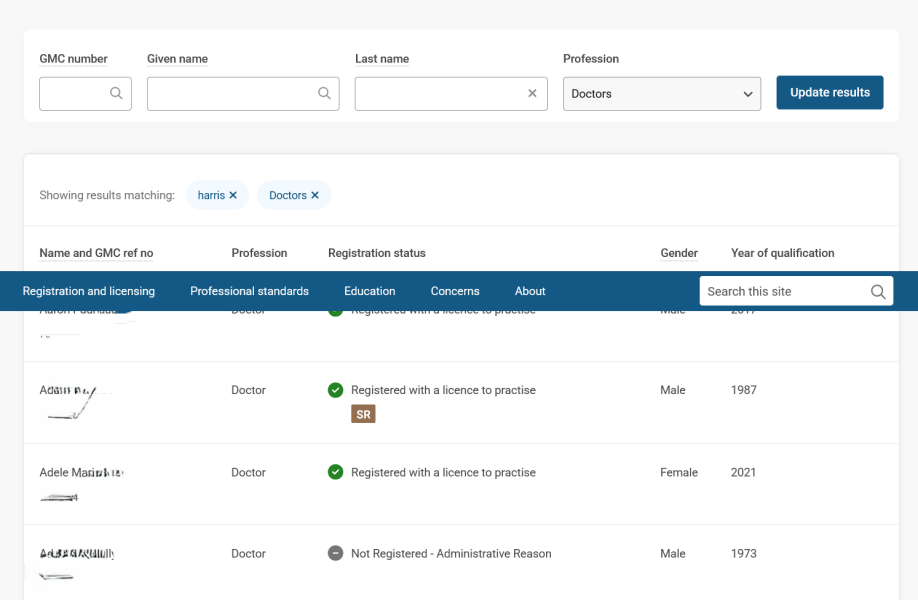Image resolution: width=918 pixels, height=600 pixels.
Task: Focus the Last name text field
Action: click(x=440, y=93)
